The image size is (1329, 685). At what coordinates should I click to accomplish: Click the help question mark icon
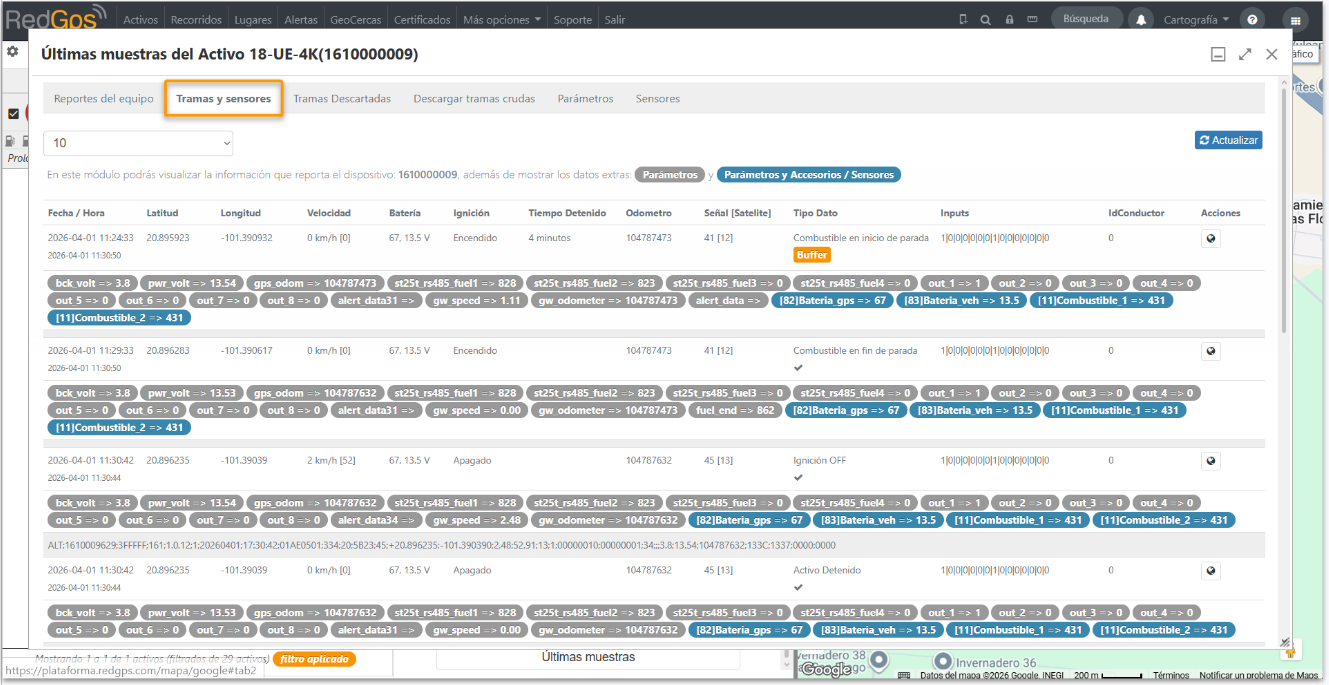tap(1252, 20)
